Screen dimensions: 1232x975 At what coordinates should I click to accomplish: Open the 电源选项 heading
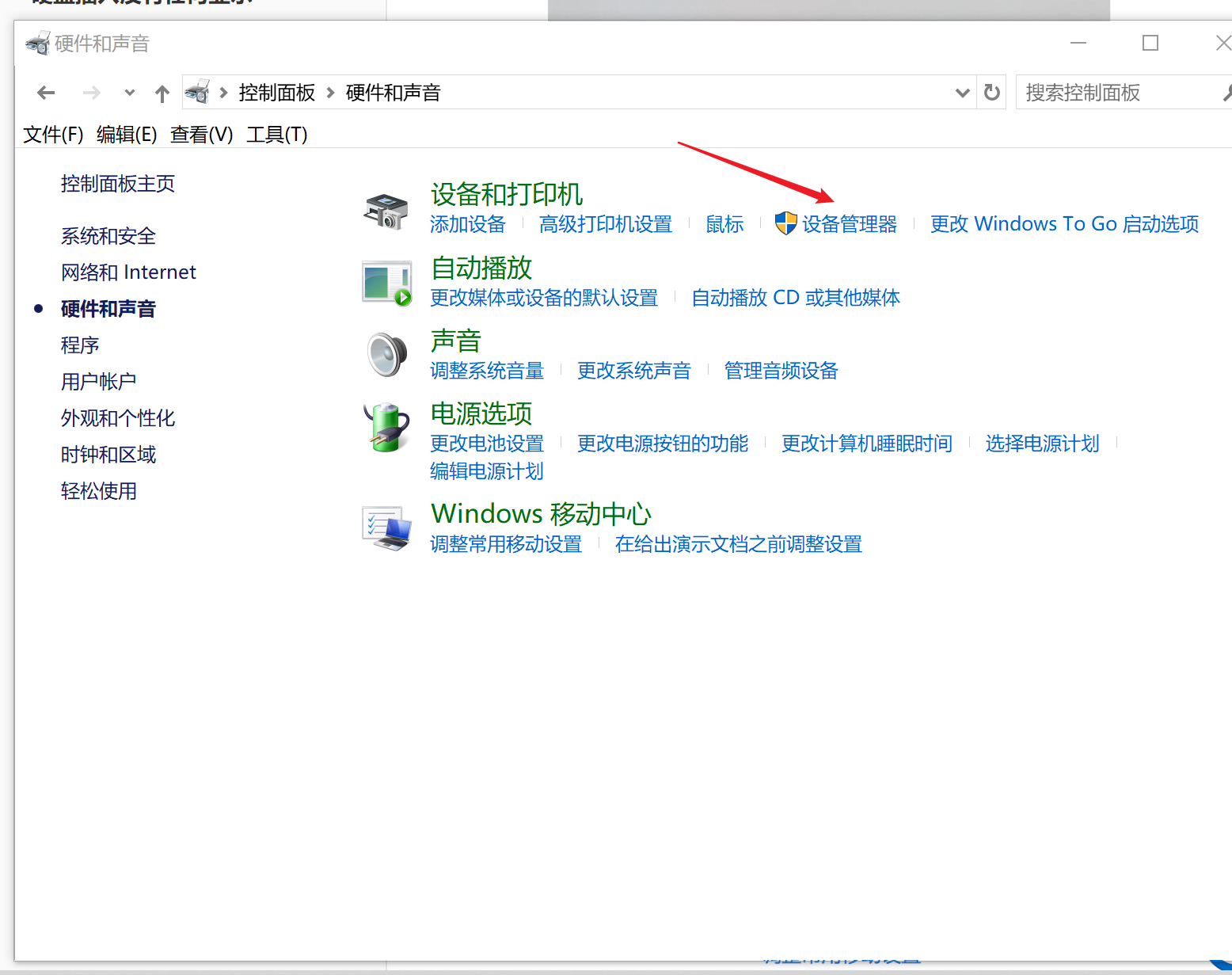(481, 413)
